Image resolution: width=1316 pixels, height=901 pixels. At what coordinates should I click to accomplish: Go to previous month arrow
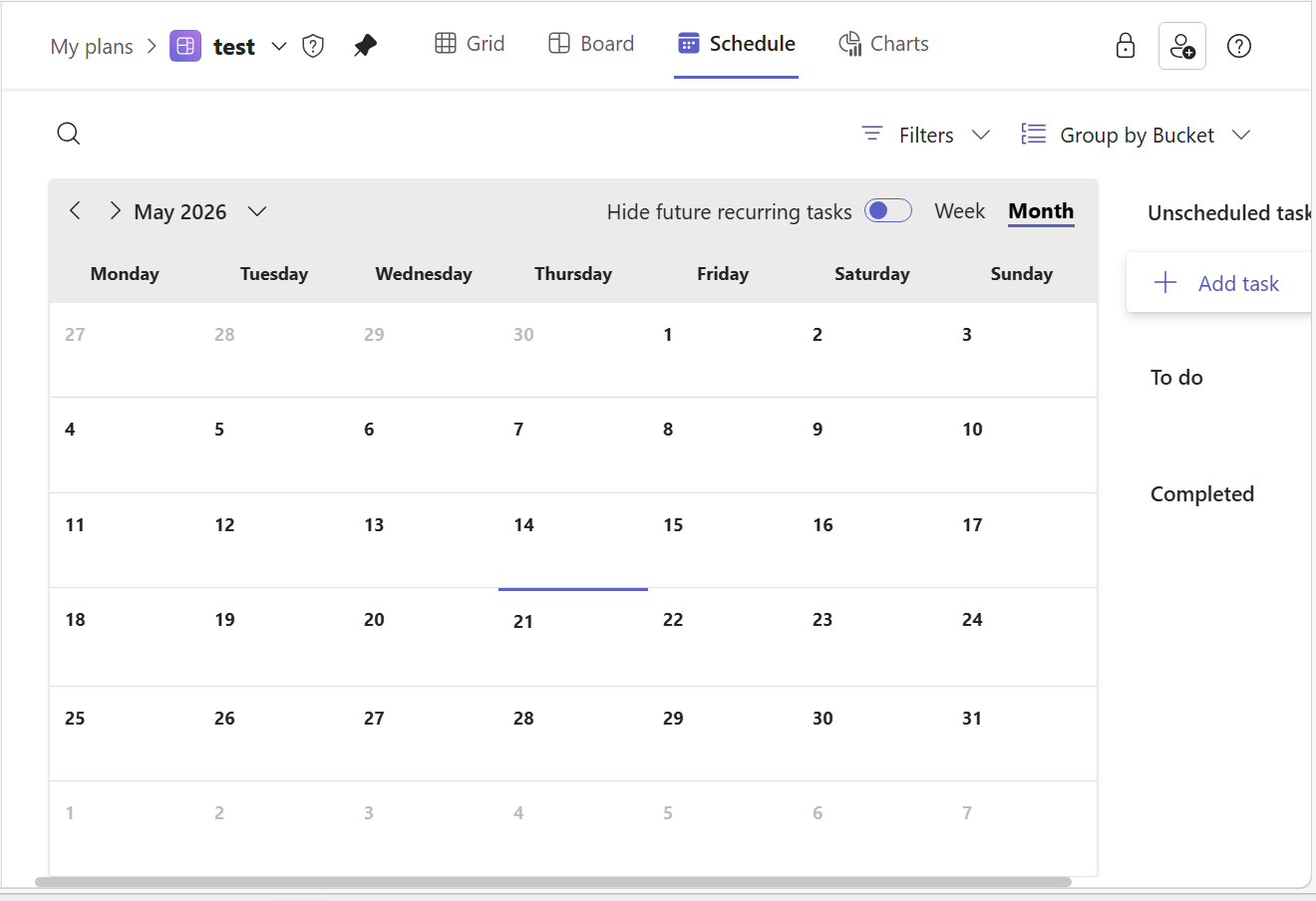tap(76, 210)
